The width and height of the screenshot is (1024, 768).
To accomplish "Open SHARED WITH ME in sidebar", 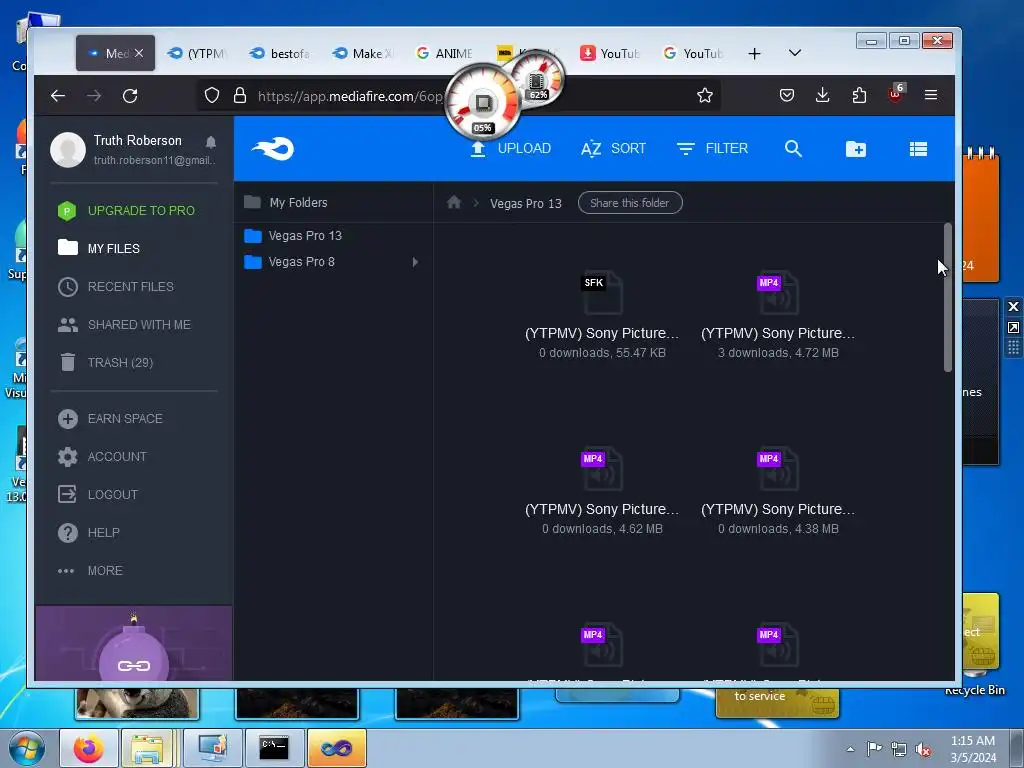I will coord(124,325).
